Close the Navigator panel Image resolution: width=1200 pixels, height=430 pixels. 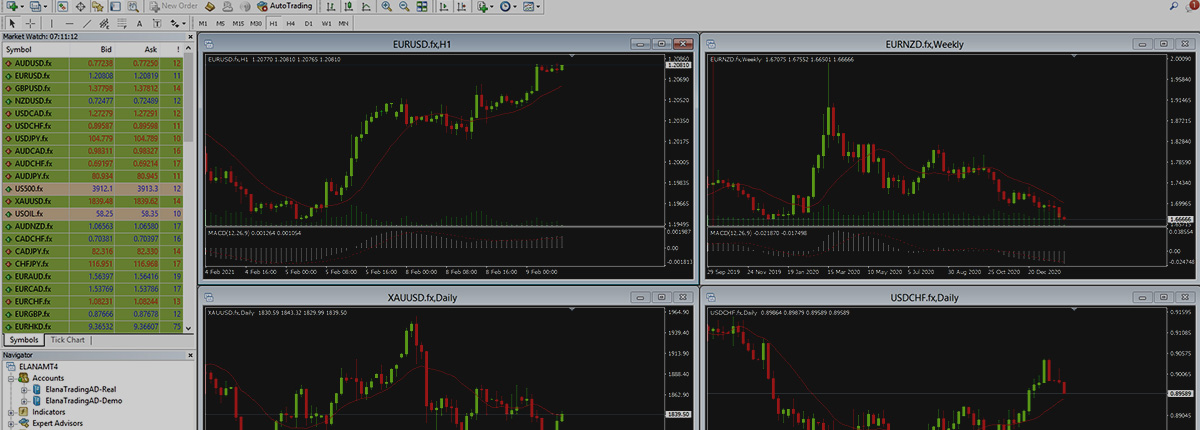click(x=189, y=355)
